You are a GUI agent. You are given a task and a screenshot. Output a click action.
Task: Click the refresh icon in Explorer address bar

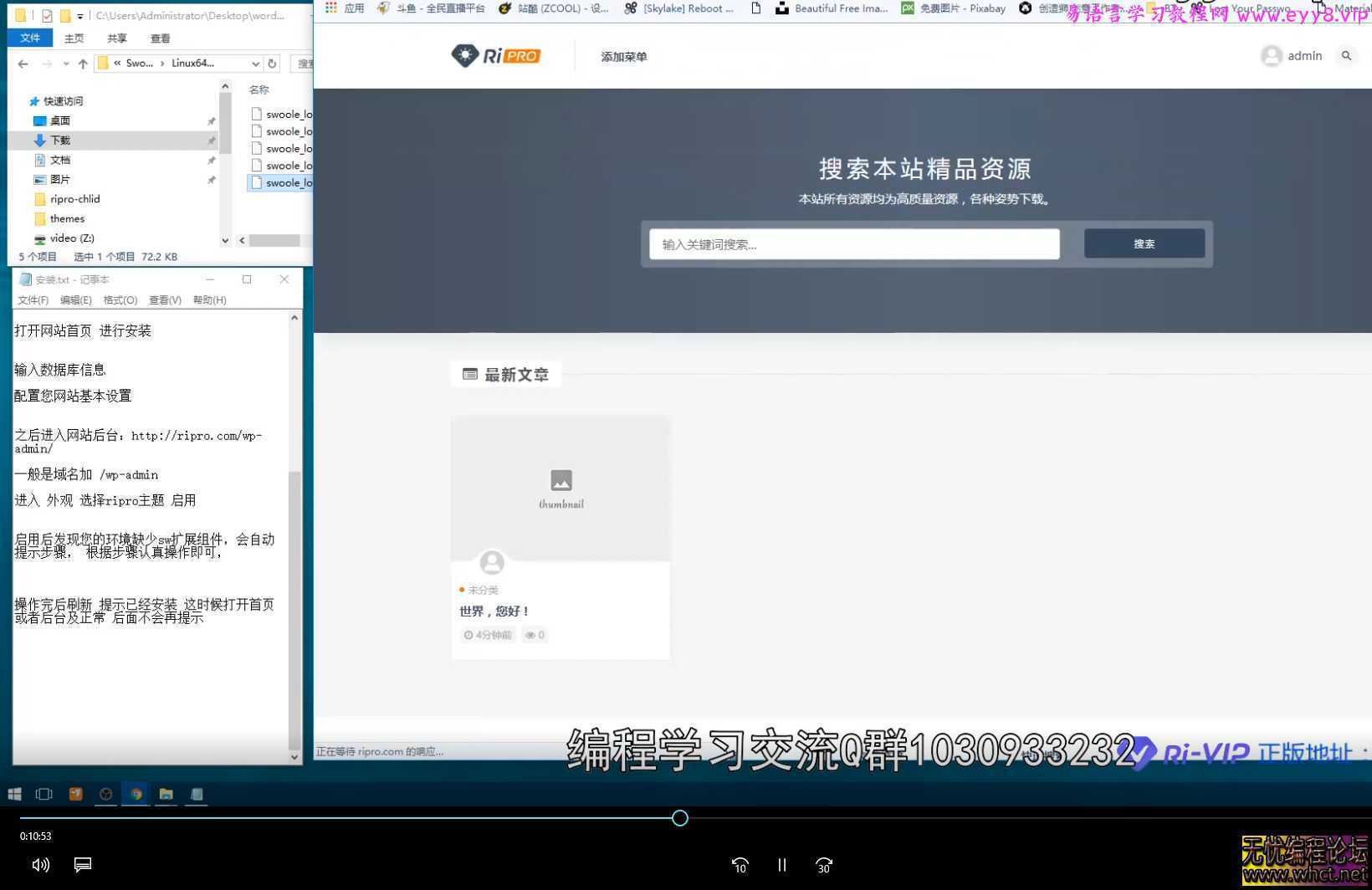coord(272,63)
